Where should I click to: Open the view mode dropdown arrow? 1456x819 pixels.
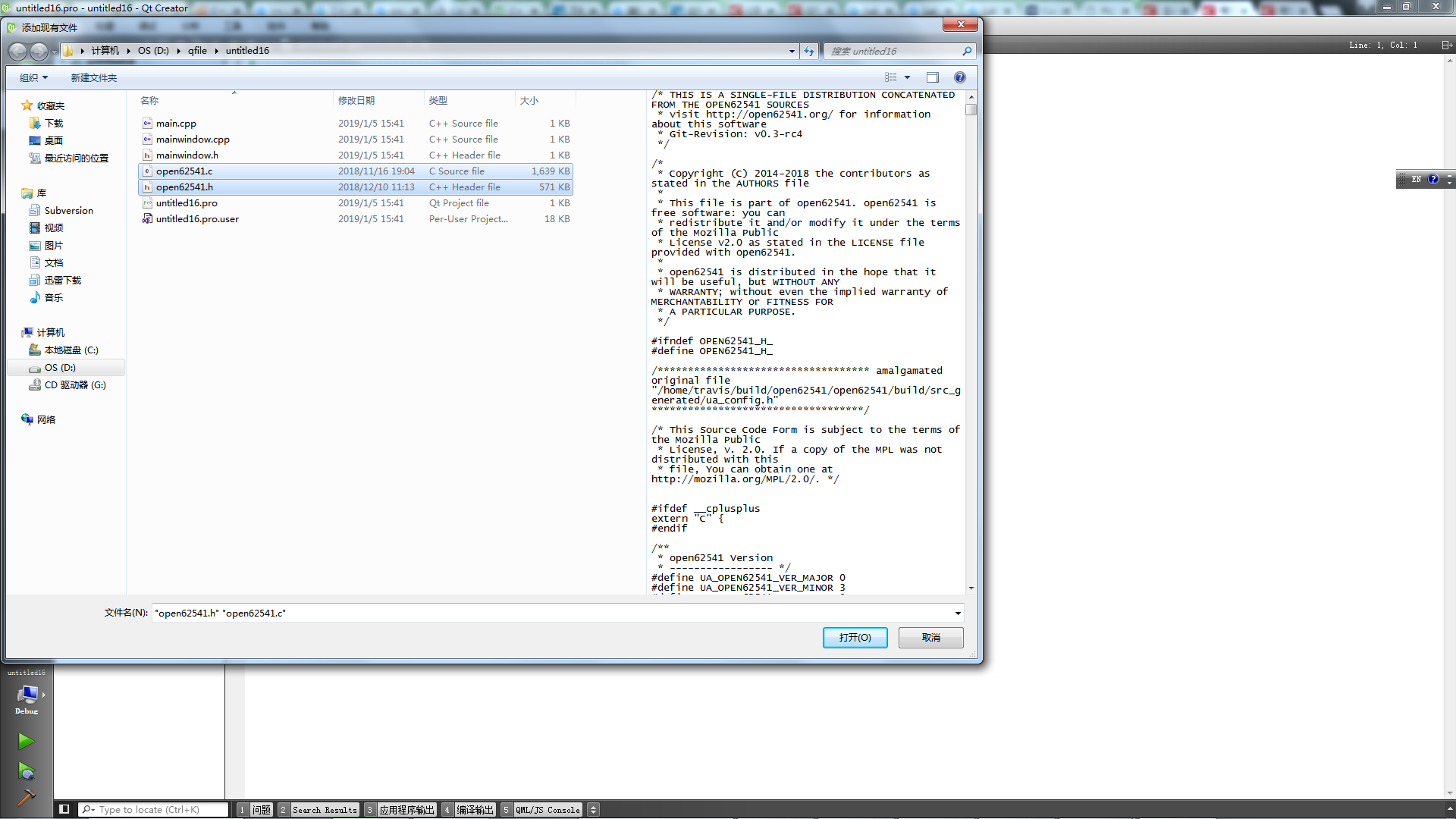coord(907,77)
